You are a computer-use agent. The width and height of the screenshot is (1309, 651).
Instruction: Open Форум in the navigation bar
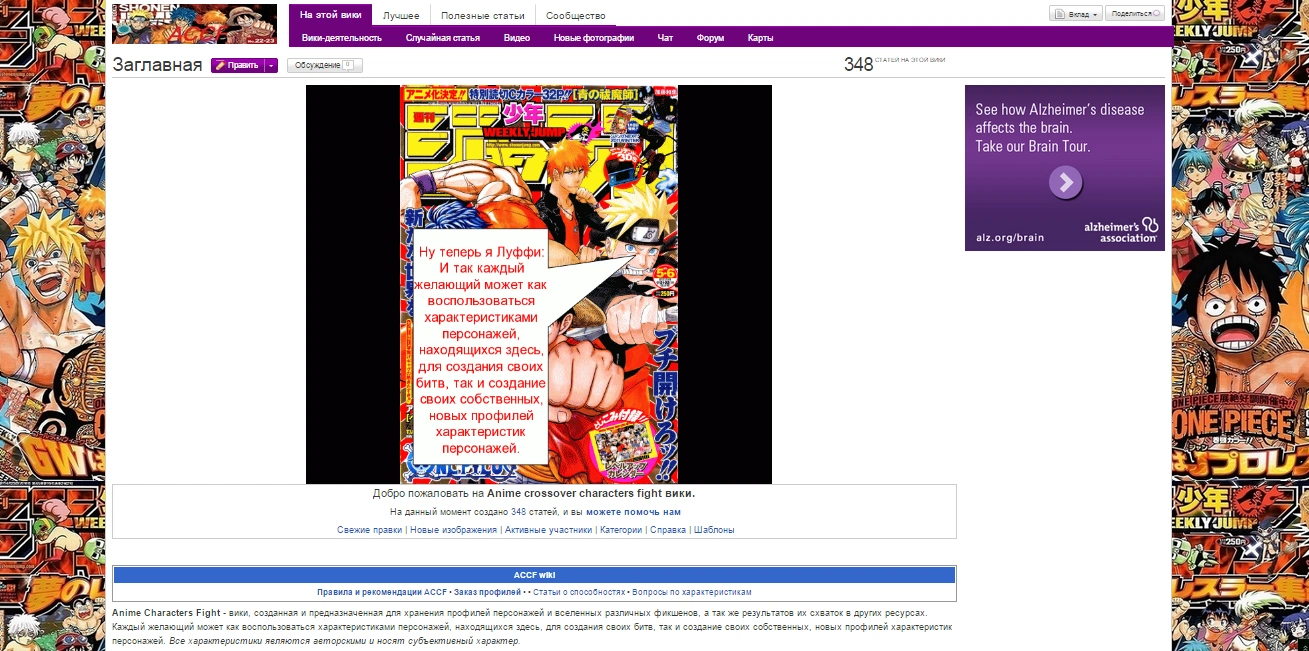[710, 38]
